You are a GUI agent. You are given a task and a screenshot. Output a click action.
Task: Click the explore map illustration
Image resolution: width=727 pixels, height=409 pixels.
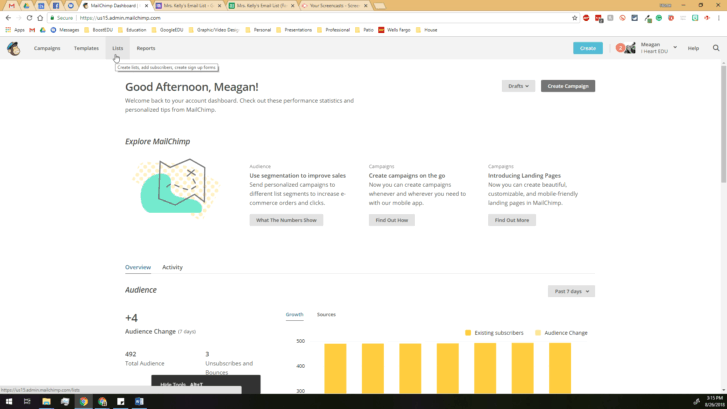click(x=176, y=187)
